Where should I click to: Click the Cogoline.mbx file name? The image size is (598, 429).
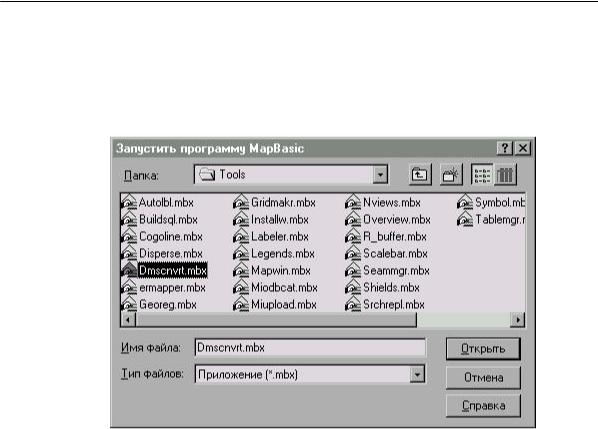click(171, 237)
